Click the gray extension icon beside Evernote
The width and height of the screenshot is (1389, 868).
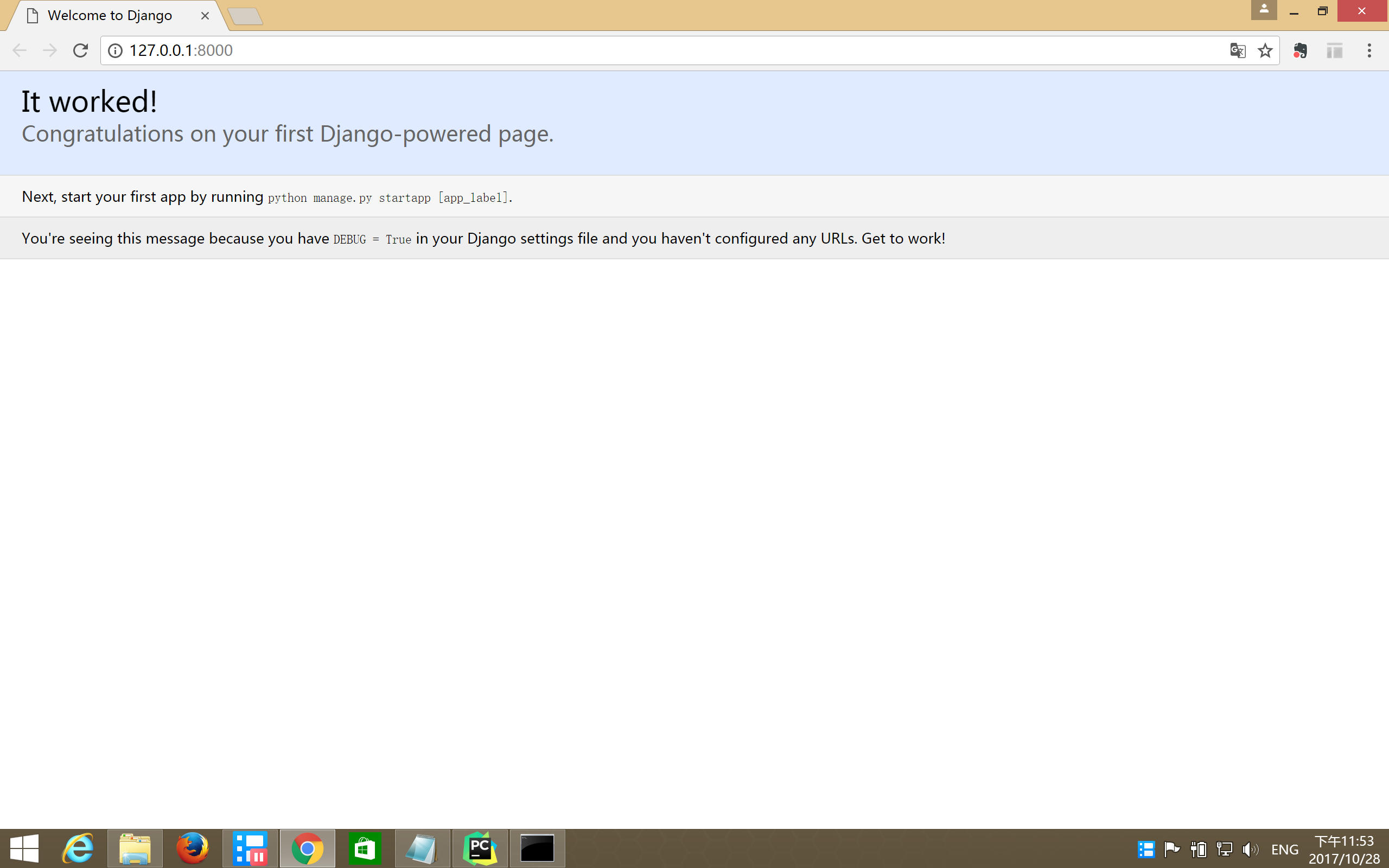pos(1335,50)
